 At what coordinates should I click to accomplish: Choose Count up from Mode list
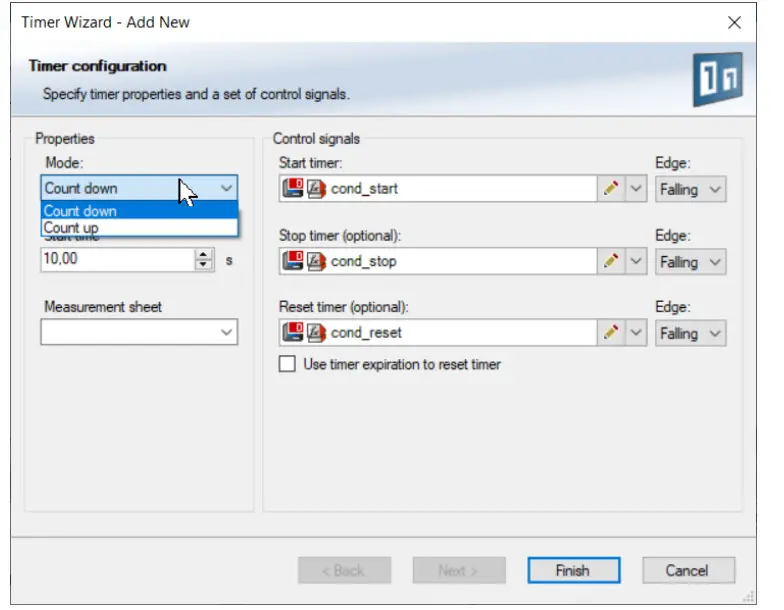point(139,228)
